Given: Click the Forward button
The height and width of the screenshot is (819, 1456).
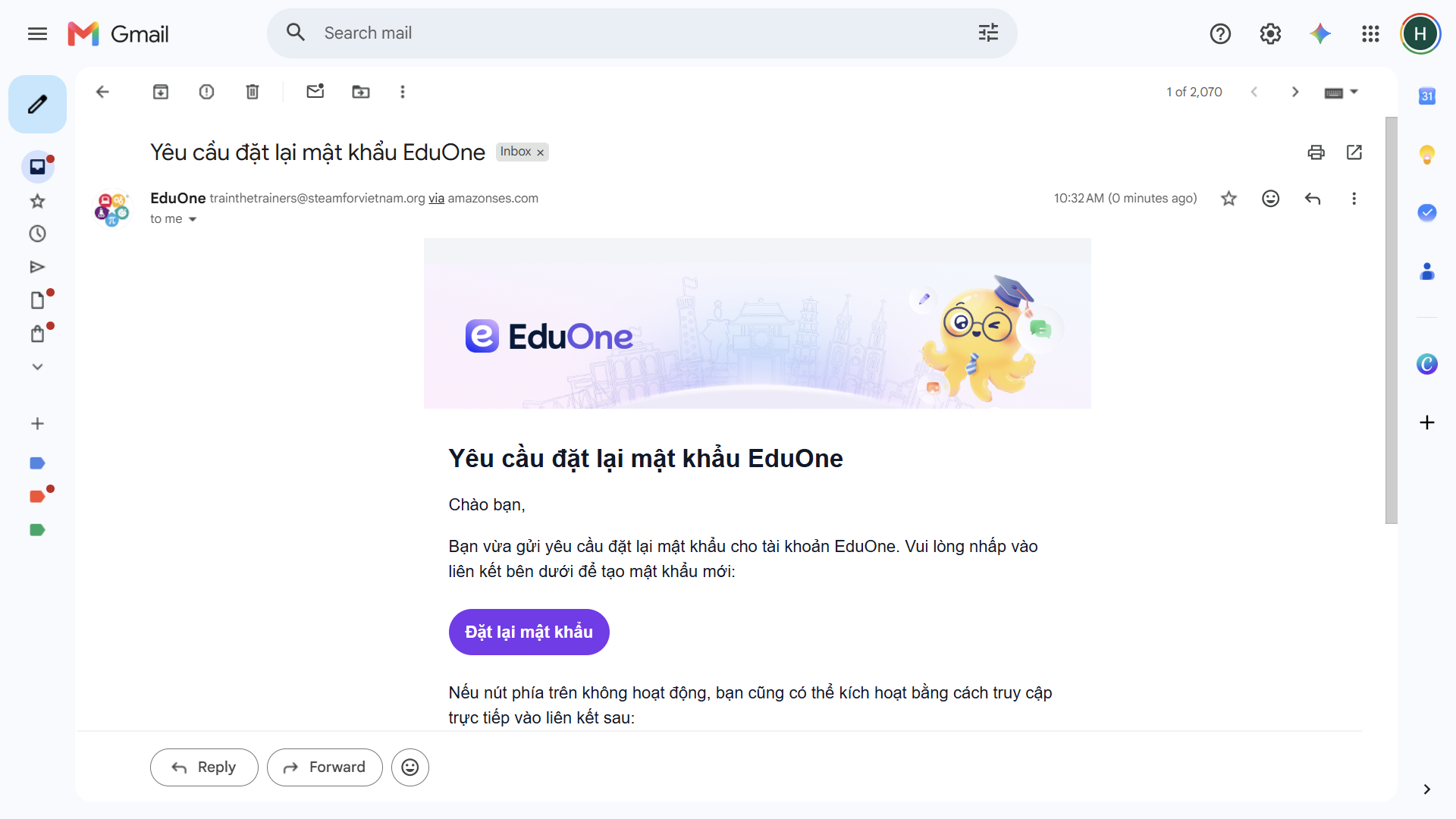Looking at the screenshot, I should pos(325,767).
